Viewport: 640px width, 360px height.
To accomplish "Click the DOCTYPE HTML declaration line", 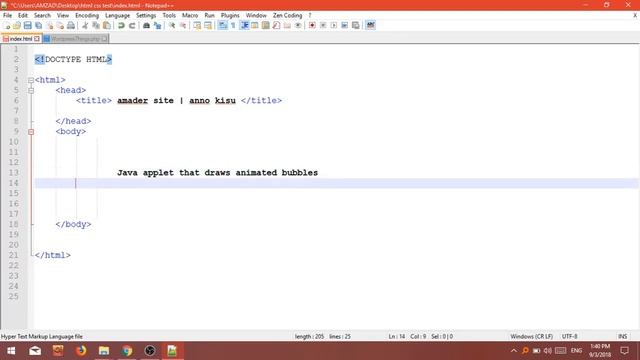I will coord(73,60).
